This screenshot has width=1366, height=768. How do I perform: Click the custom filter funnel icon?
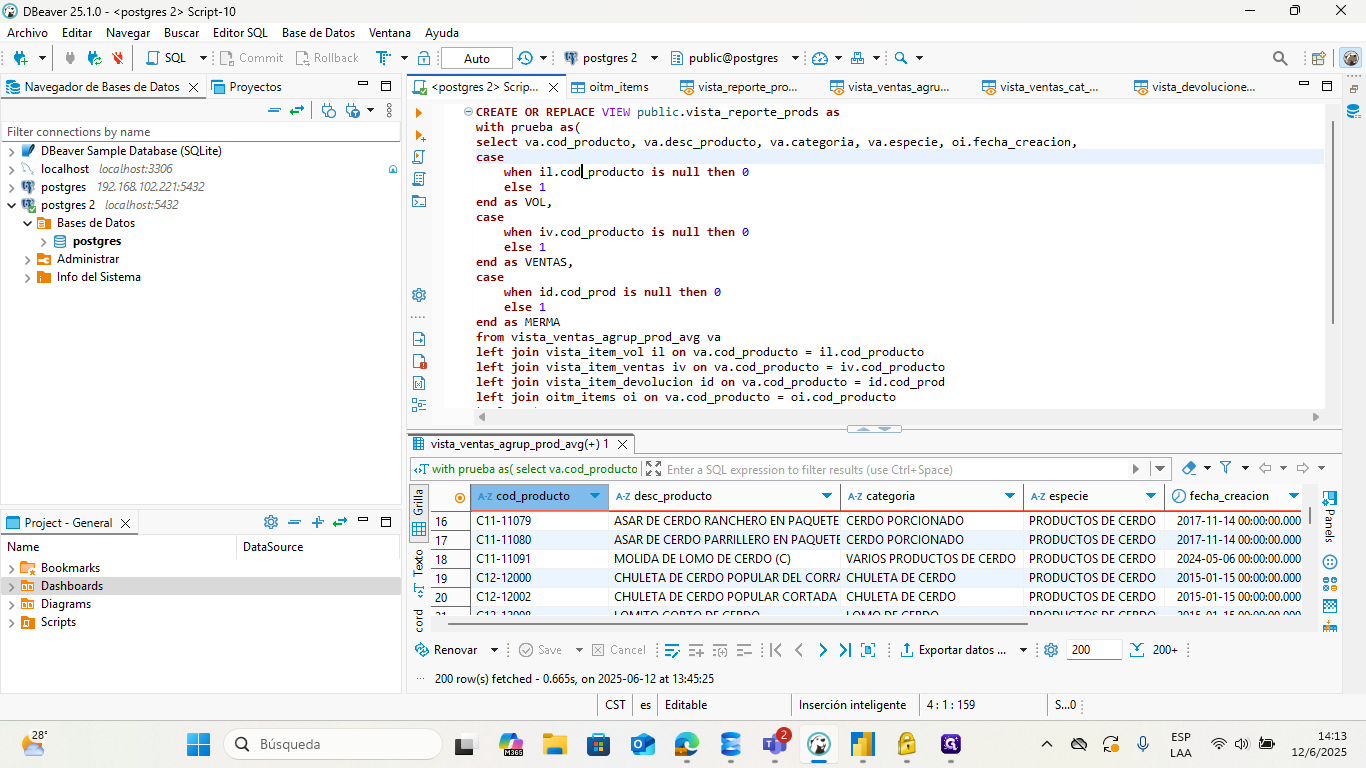tap(1225, 468)
